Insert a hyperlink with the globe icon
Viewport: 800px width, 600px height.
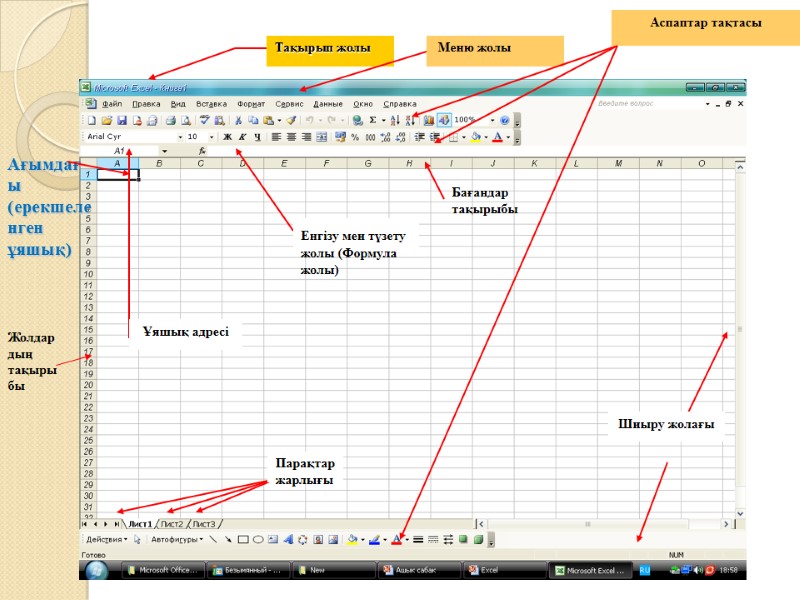(x=358, y=120)
